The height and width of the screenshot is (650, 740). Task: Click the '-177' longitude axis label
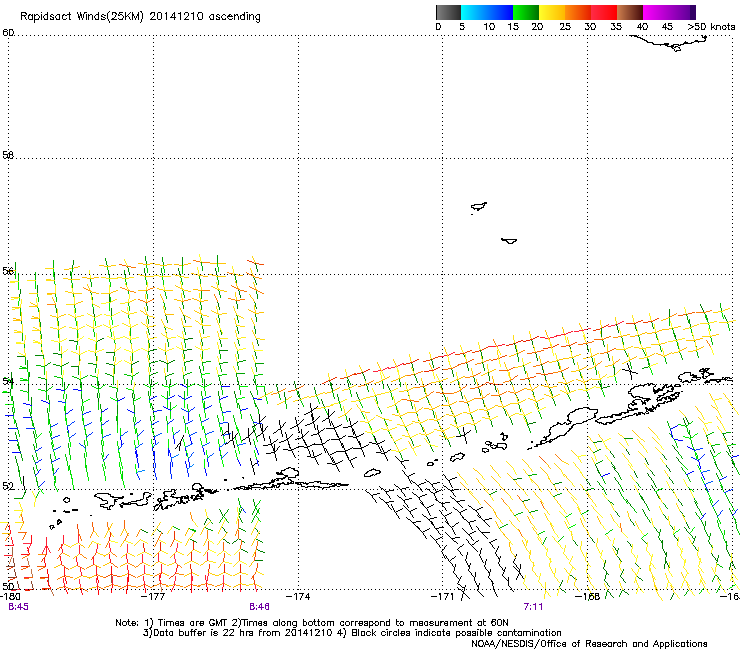[153, 597]
